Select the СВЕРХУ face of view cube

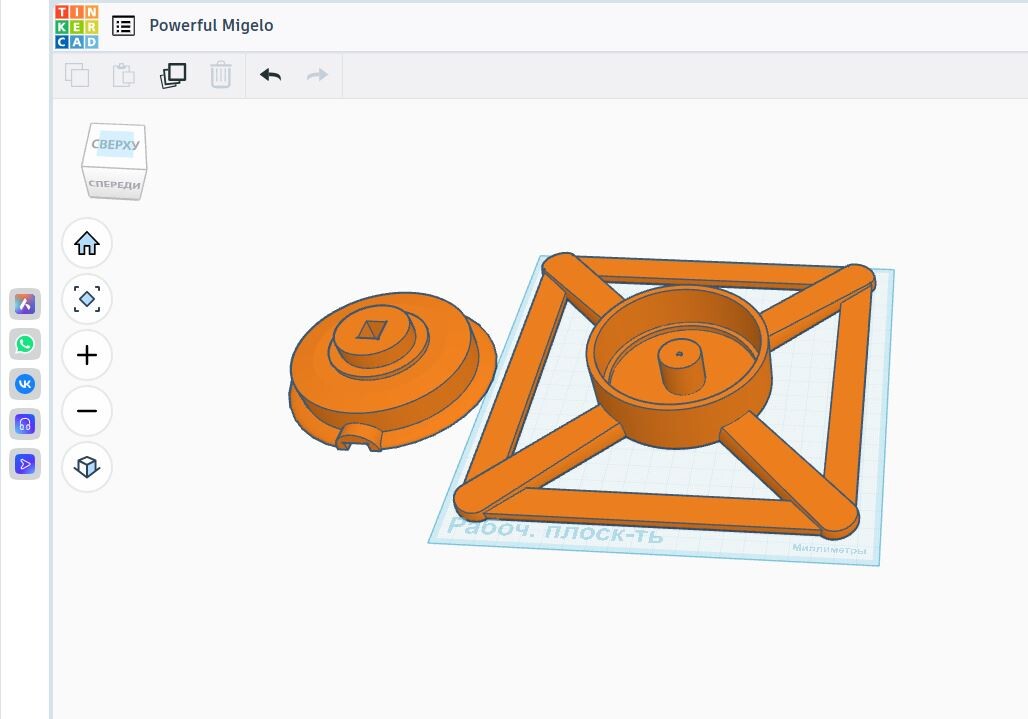pos(115,144)
